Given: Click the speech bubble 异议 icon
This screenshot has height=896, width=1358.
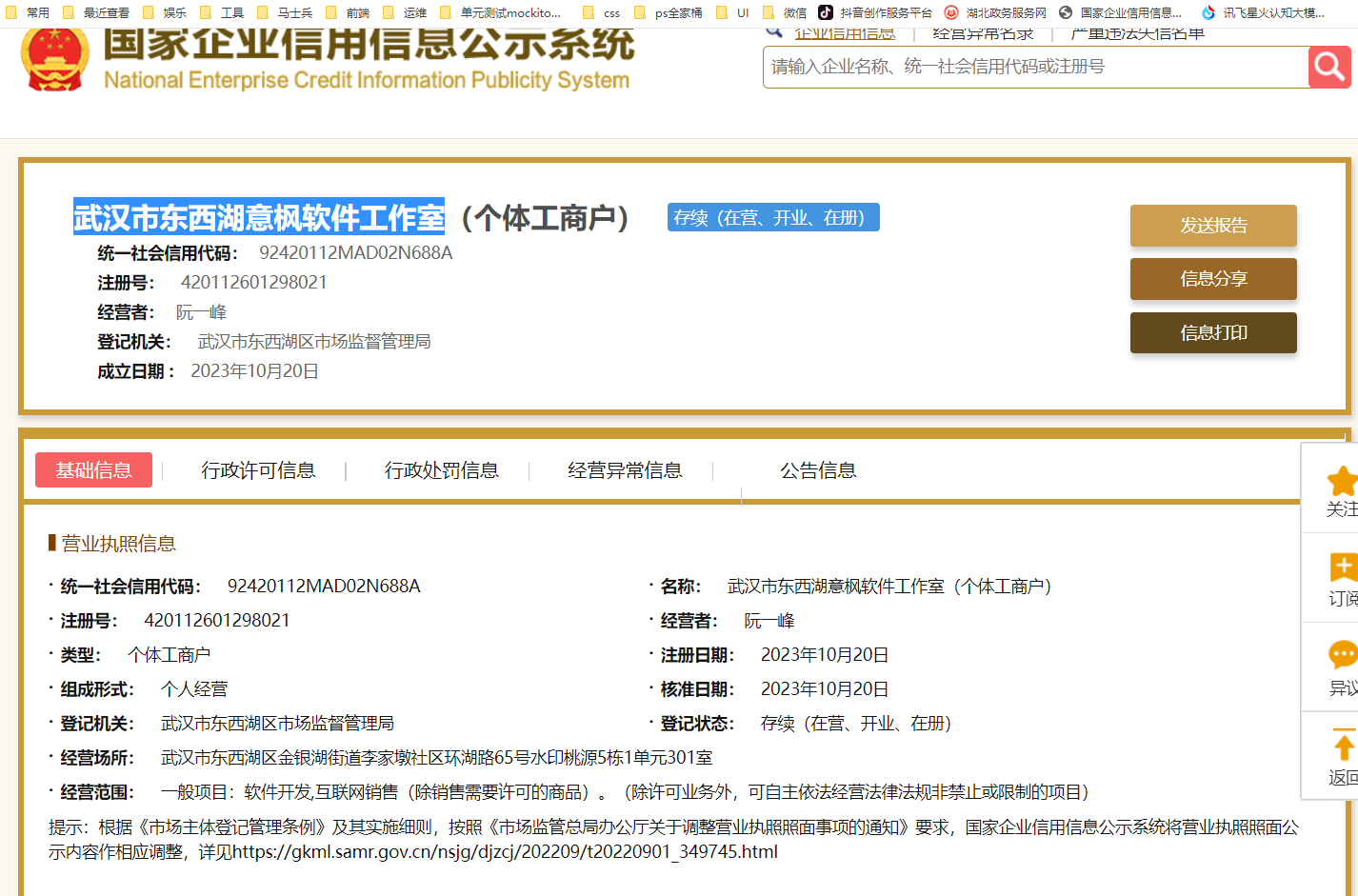Looking at the screenshot, I should pyautogui.click(x=1343, y=656).
